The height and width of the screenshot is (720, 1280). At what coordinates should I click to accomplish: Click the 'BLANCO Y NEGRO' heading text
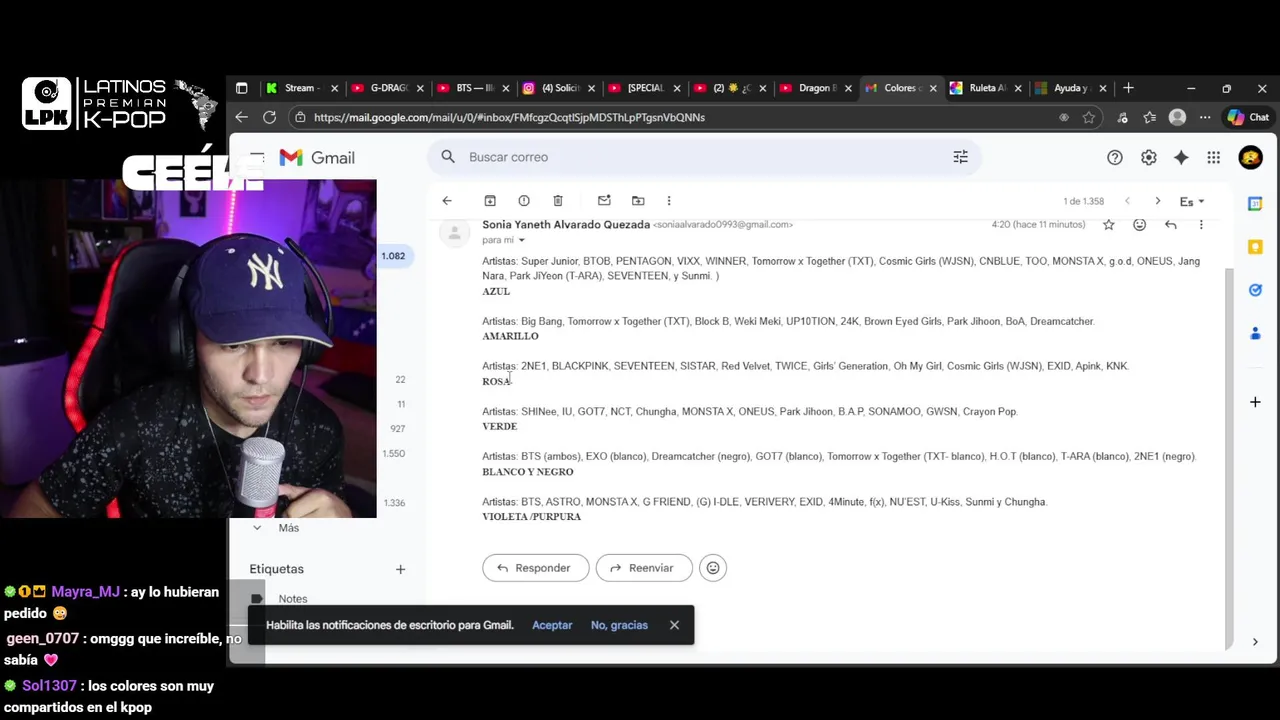pyautogui.click(x=528, y=472)
